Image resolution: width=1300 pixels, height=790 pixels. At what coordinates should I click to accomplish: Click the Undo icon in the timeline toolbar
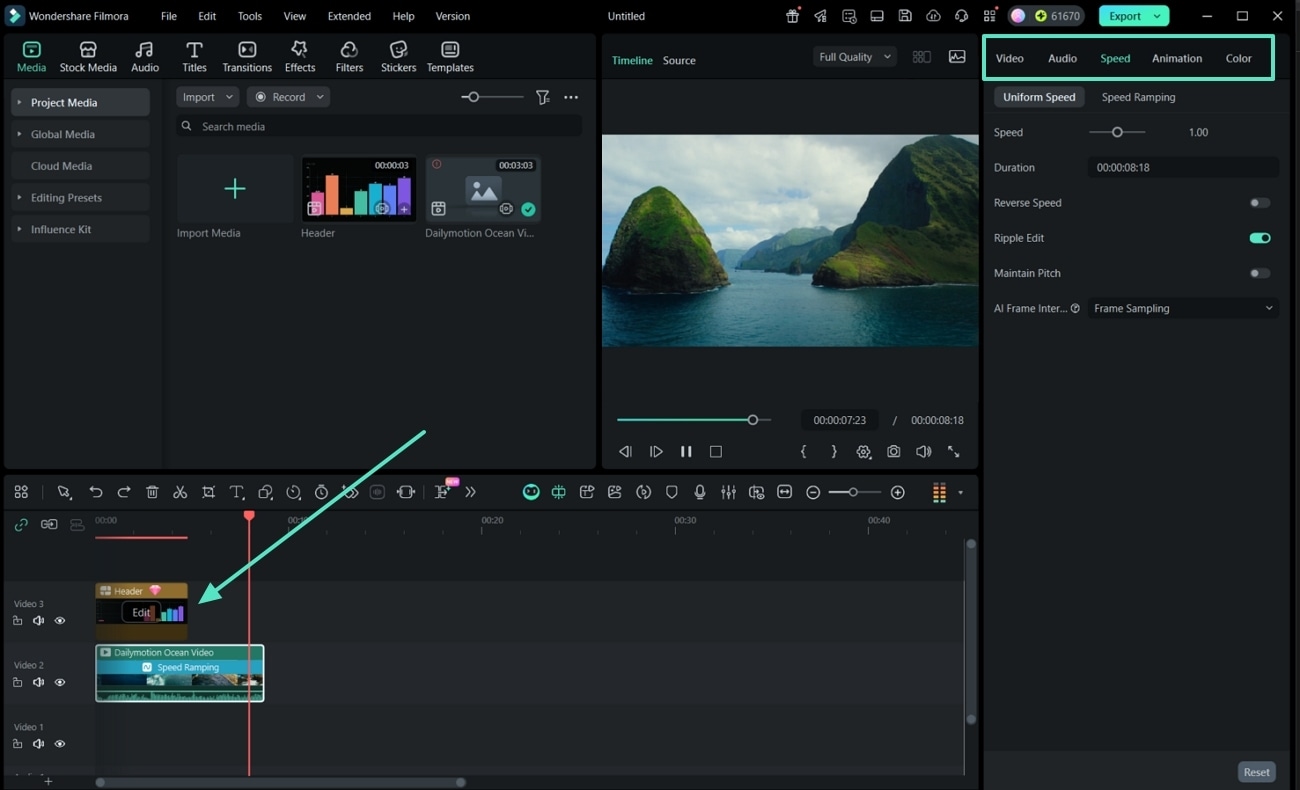click(x=96, y=492)
